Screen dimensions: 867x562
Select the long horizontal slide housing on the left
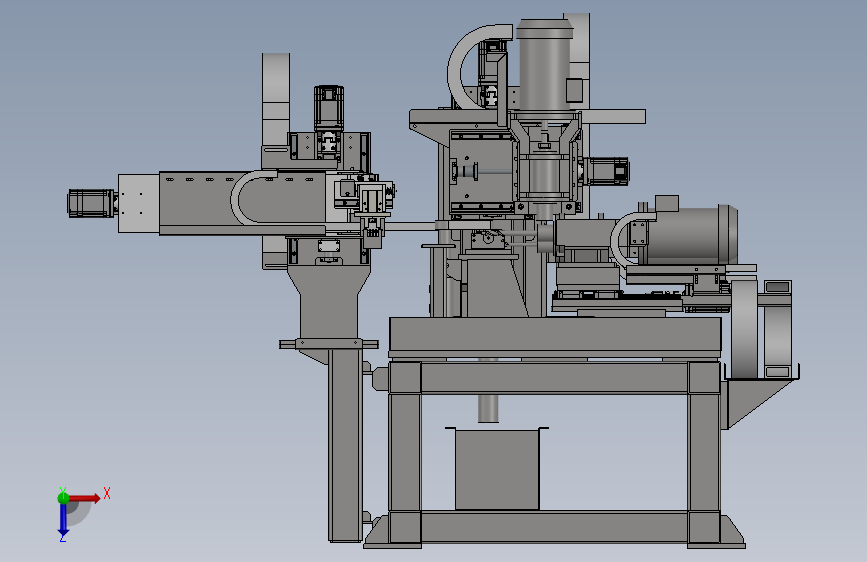point(243,202)
